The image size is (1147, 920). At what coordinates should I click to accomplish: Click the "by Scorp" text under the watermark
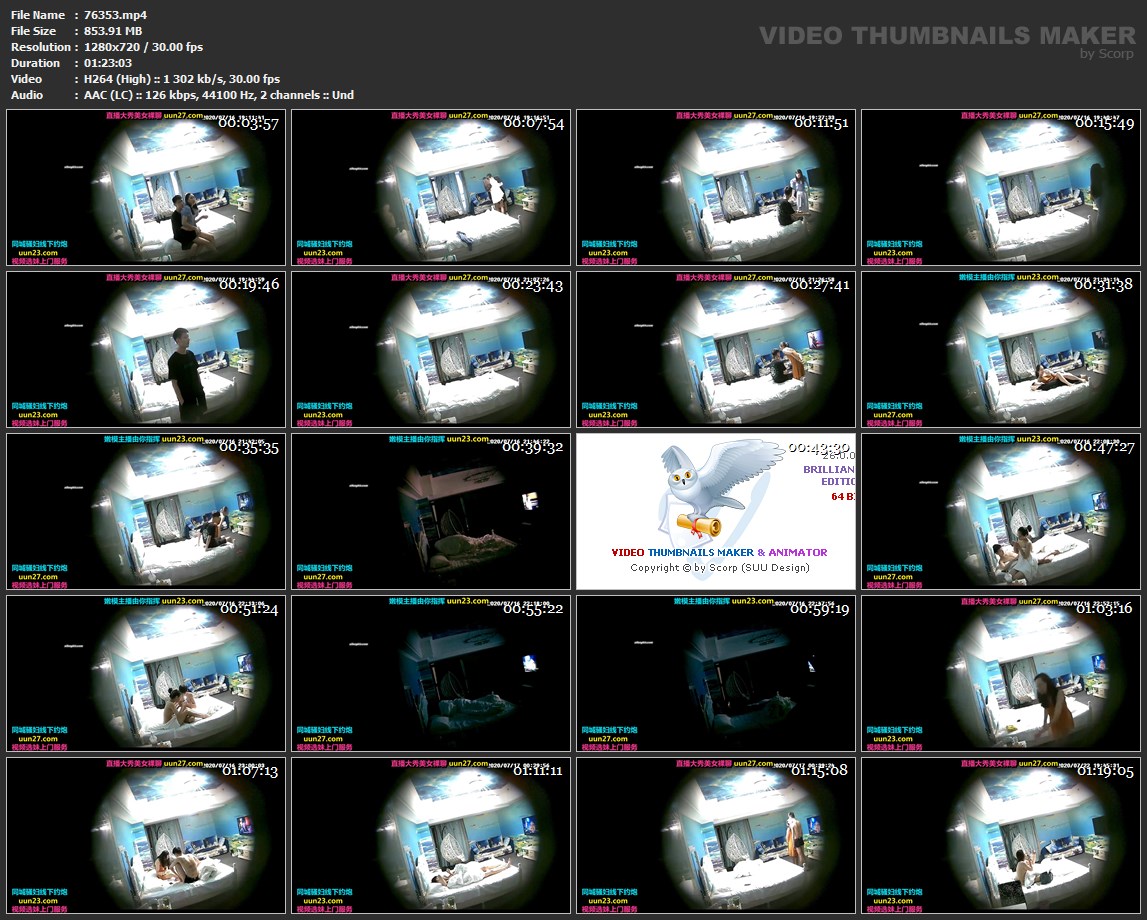pyautogui.click(x=1106, y=54)
